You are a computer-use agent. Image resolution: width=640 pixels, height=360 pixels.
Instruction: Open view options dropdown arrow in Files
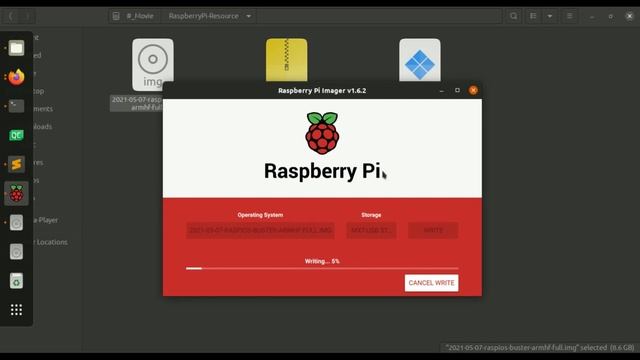point(550,16)
